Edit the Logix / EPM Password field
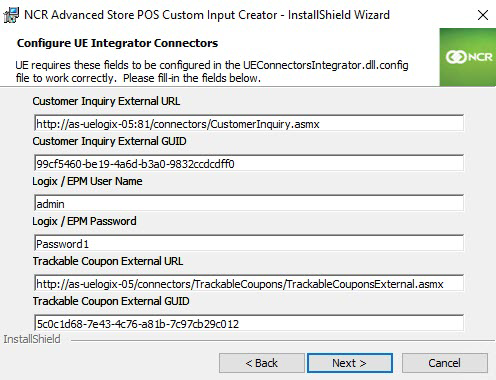The width and height of the screenshot is (496, 380). coord(249,243)
